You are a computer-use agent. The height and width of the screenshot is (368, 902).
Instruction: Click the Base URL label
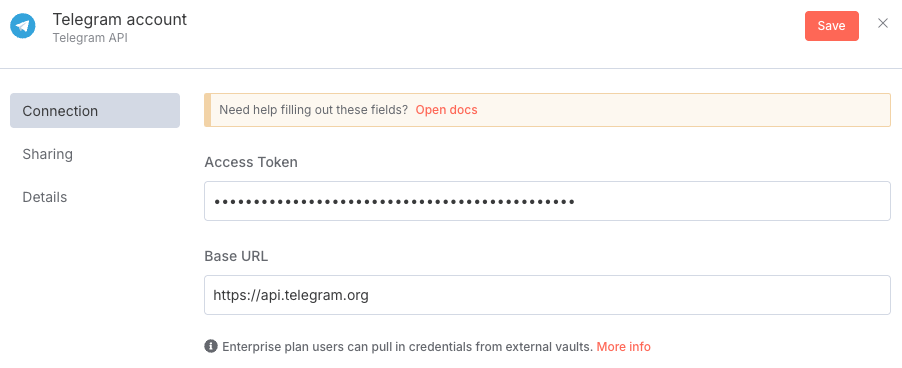[x=236, y=256]
